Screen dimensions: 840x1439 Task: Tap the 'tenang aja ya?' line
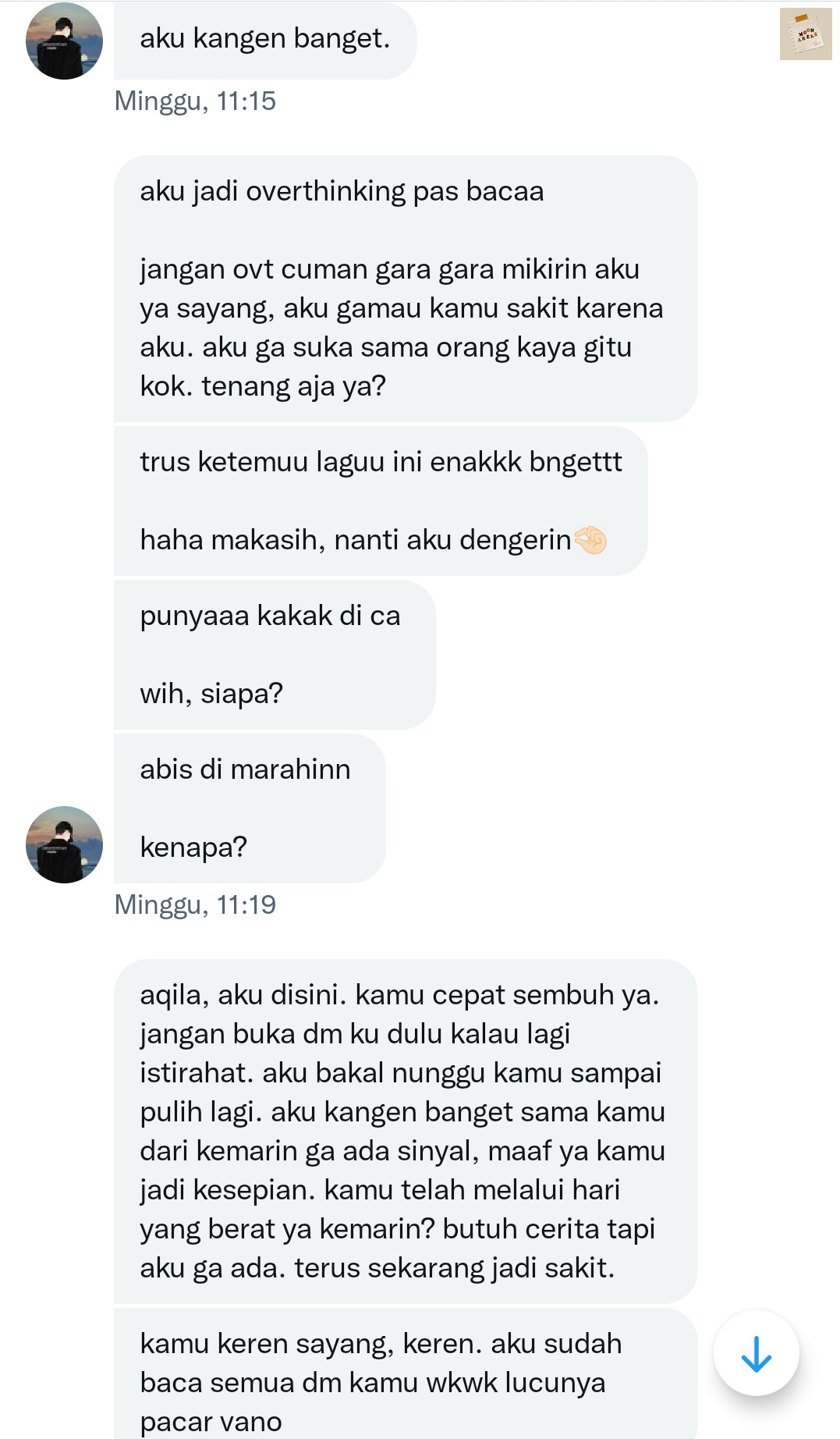(x=294, y=386)
